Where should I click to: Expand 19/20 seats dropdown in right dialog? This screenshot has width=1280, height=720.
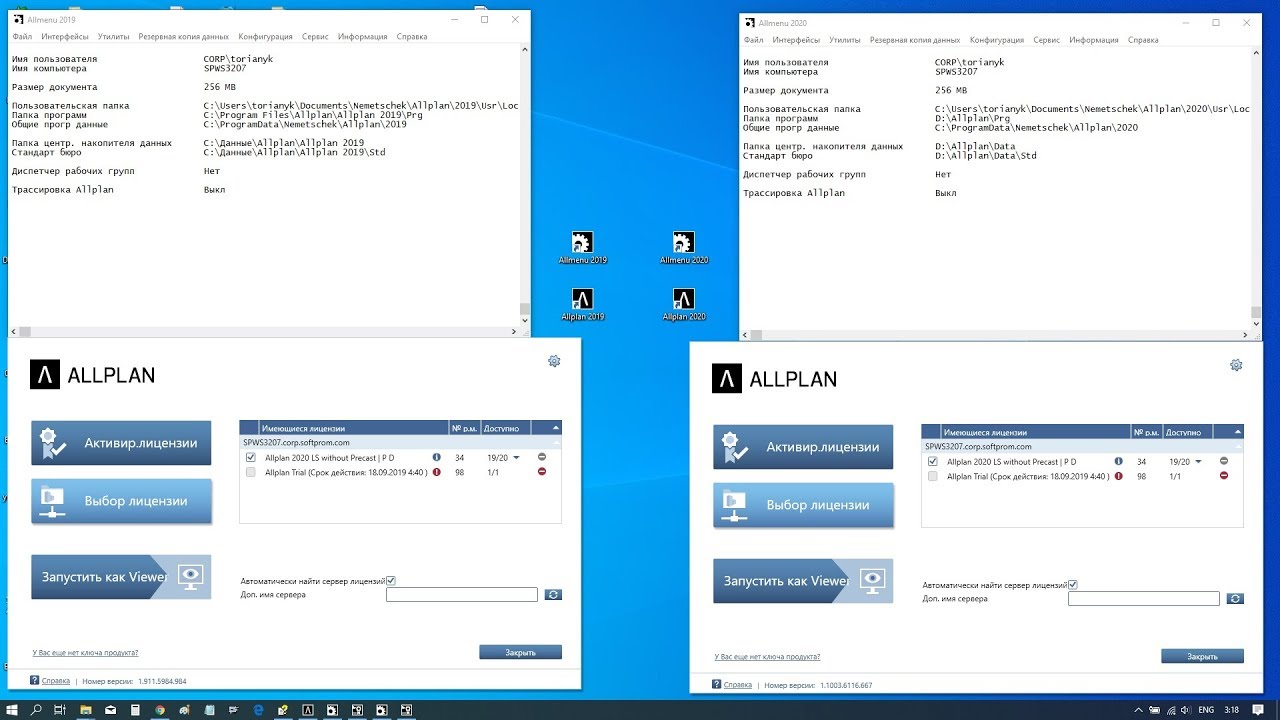1199,462
